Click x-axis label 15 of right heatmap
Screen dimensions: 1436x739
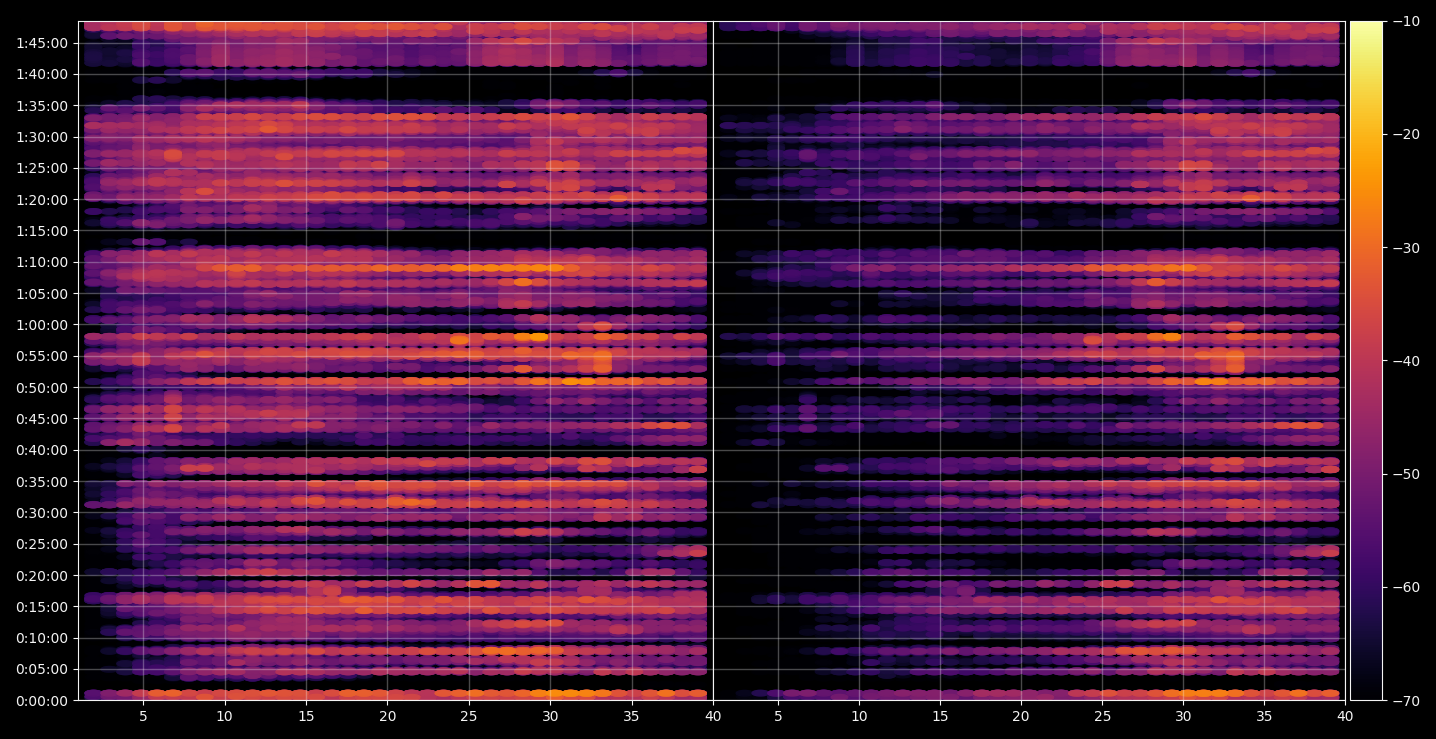point(939,716)
